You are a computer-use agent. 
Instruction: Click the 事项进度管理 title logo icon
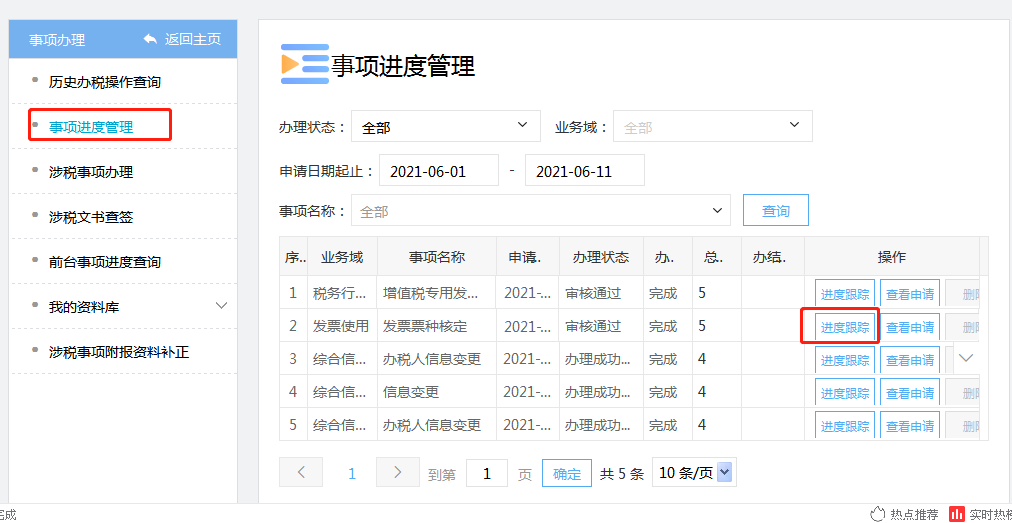click(x=304, y=64)
